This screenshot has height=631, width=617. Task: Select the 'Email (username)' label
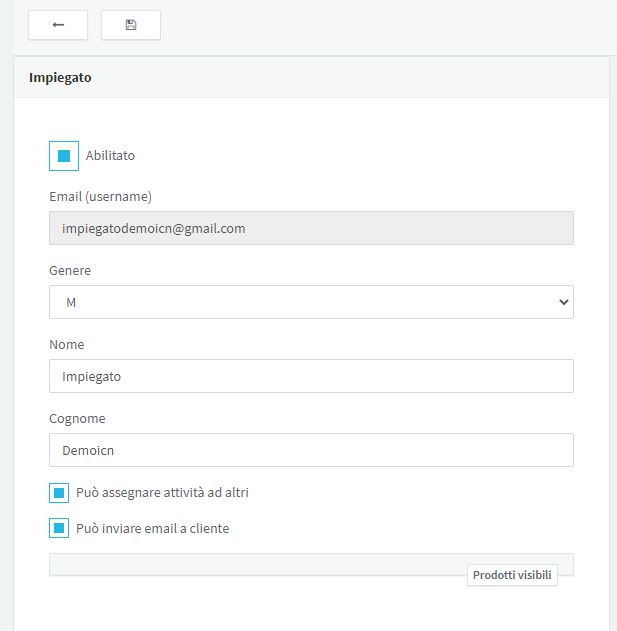click(x=100, y=196)
